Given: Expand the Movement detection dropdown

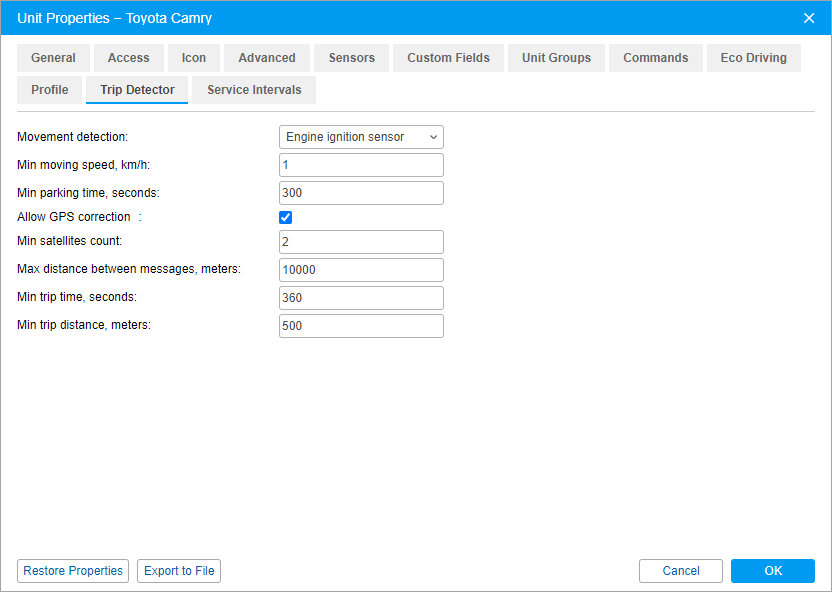Looking at the screenshot, I should (x=361, y=137).
